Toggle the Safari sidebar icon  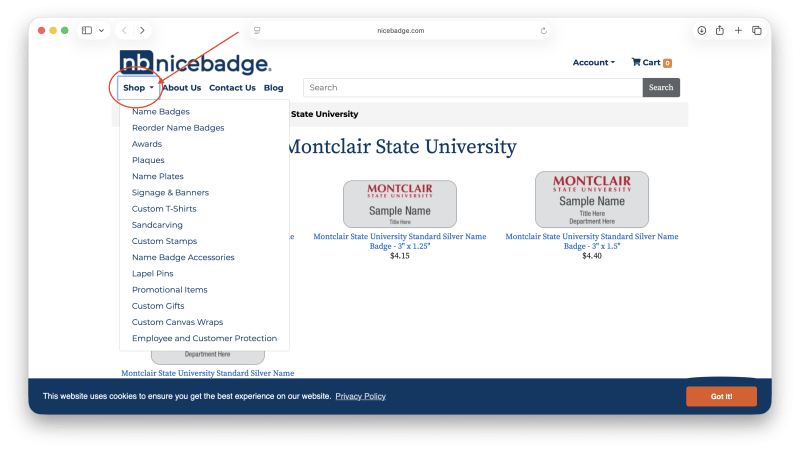point(87,31)
